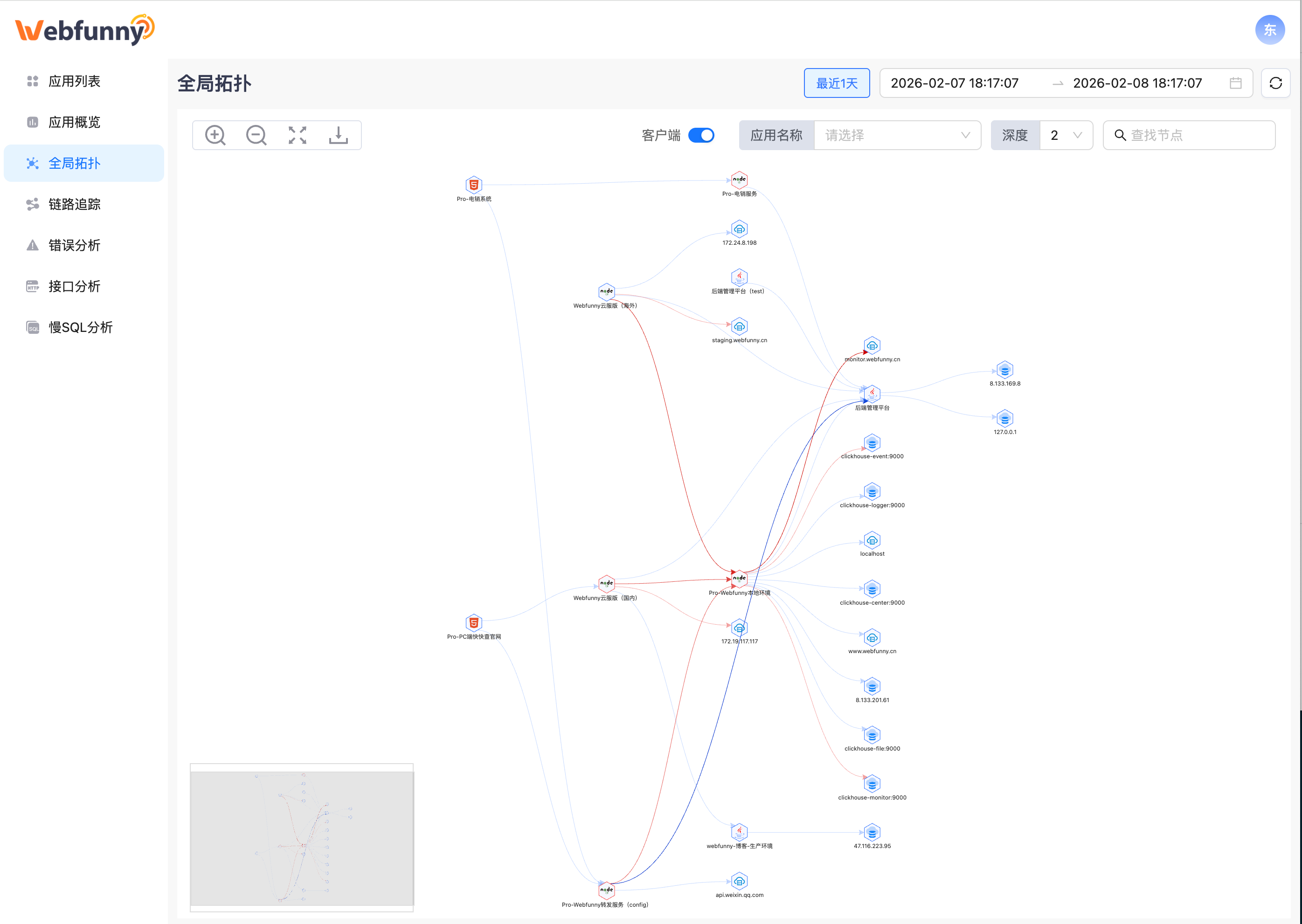
Task: Click the 最近1天 quick range button
Action: pos(837,83)
